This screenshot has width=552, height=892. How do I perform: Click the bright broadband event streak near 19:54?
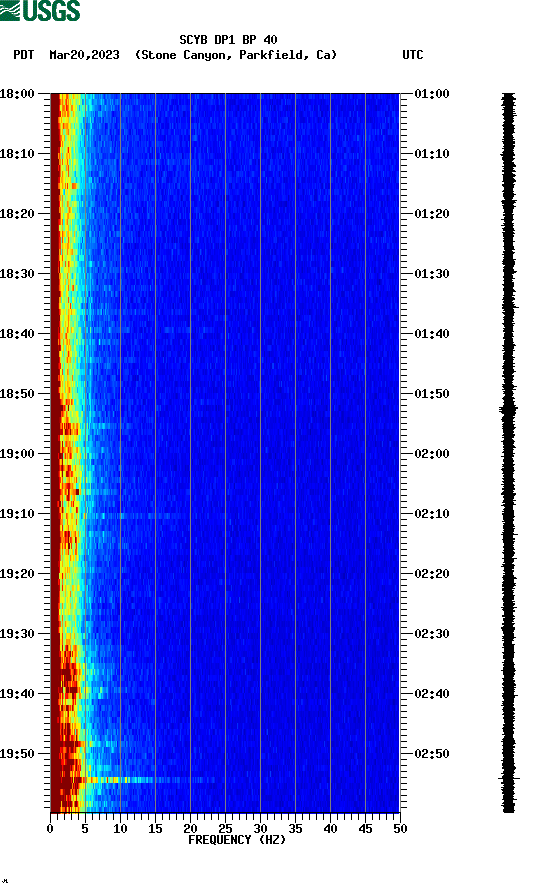149,779
